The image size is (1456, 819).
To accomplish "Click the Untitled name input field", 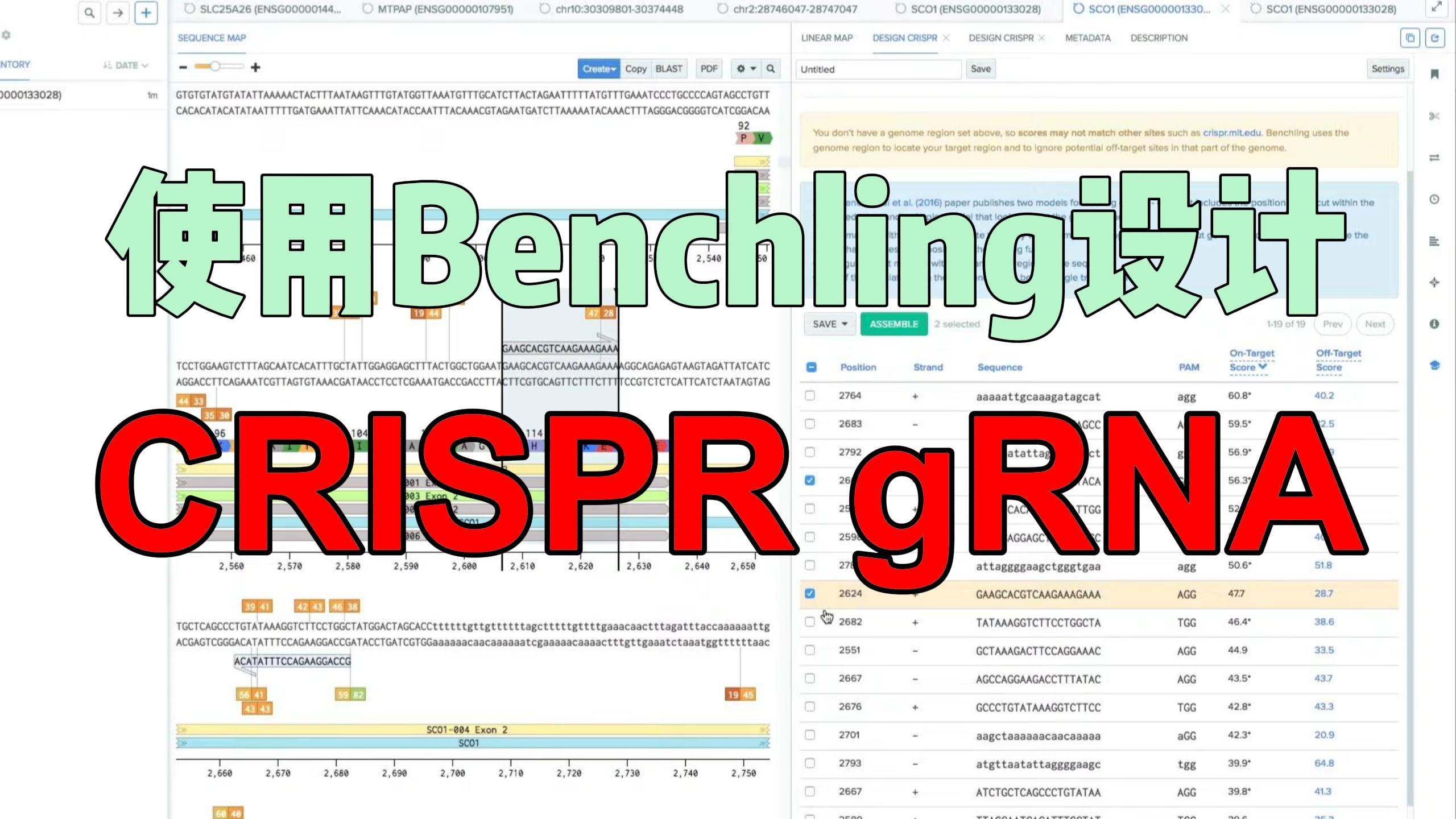I will point(879,69).
